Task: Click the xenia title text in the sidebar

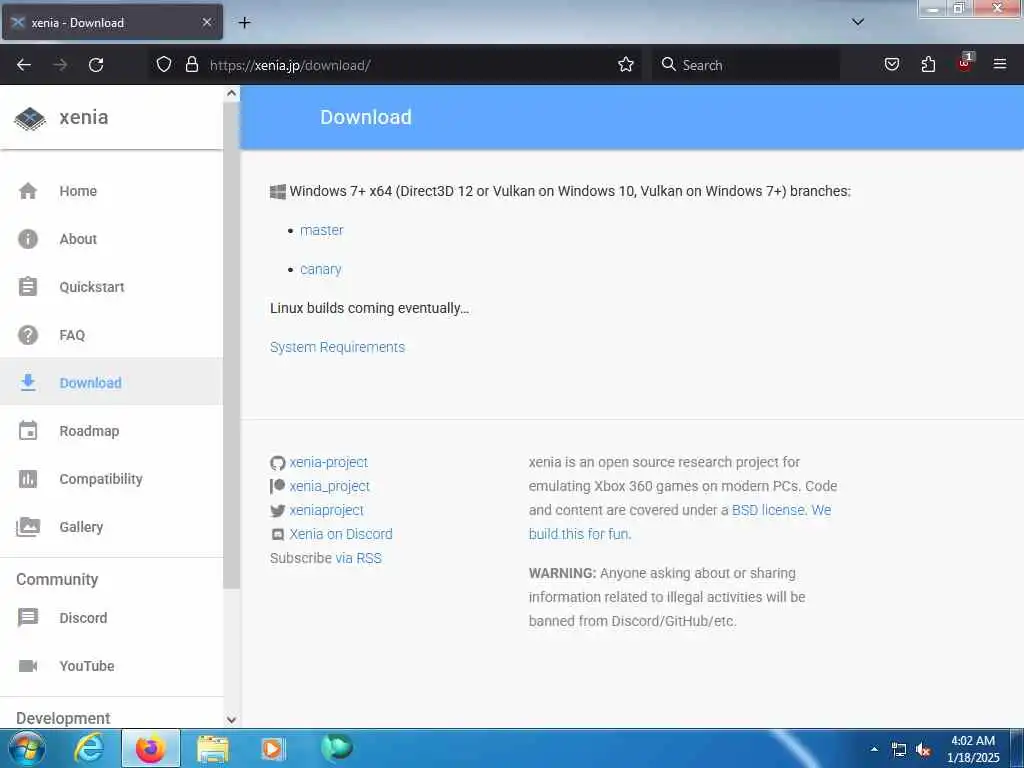Action: (84, 117)
